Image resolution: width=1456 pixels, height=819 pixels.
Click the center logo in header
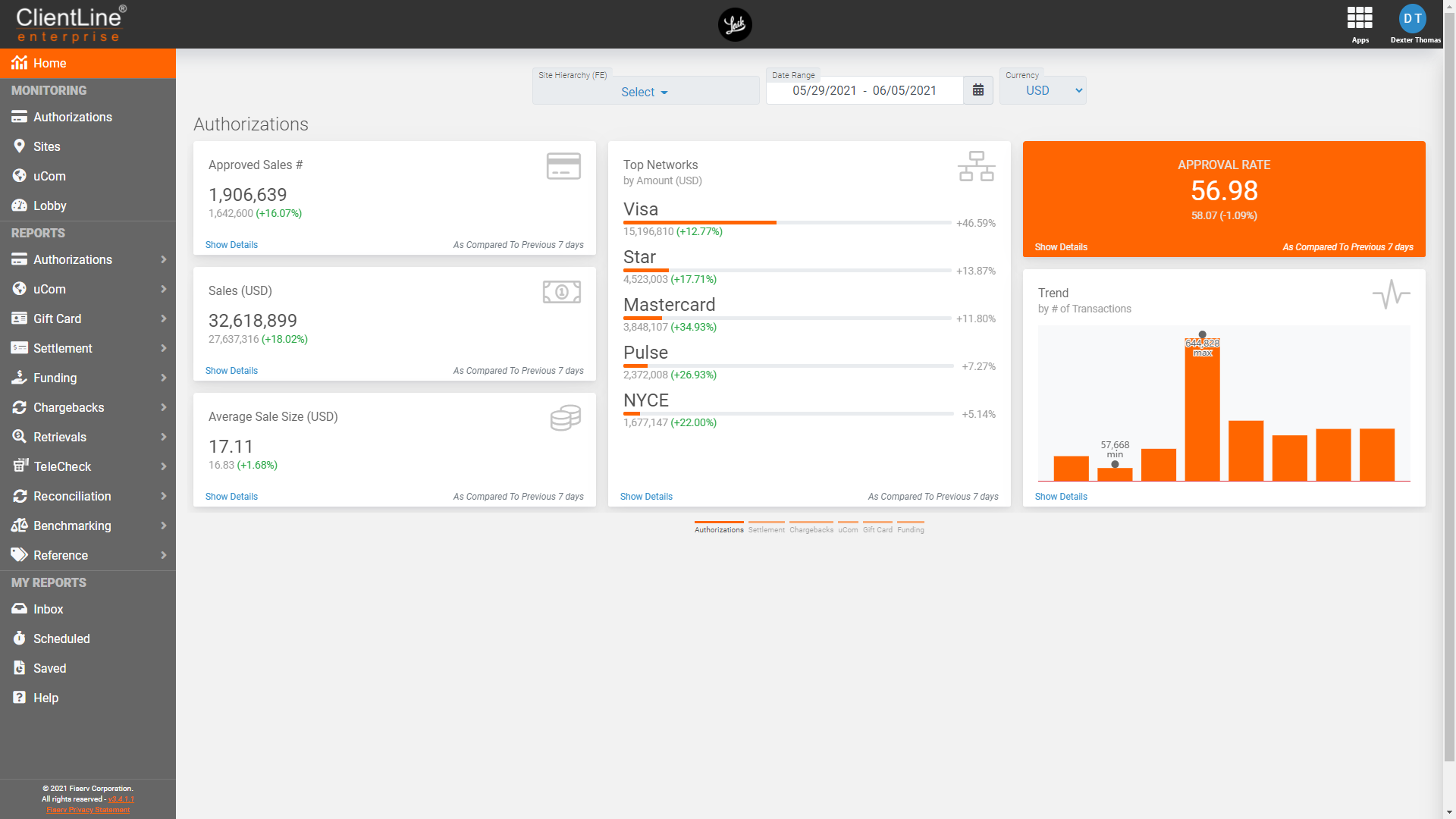pos(734,24)
